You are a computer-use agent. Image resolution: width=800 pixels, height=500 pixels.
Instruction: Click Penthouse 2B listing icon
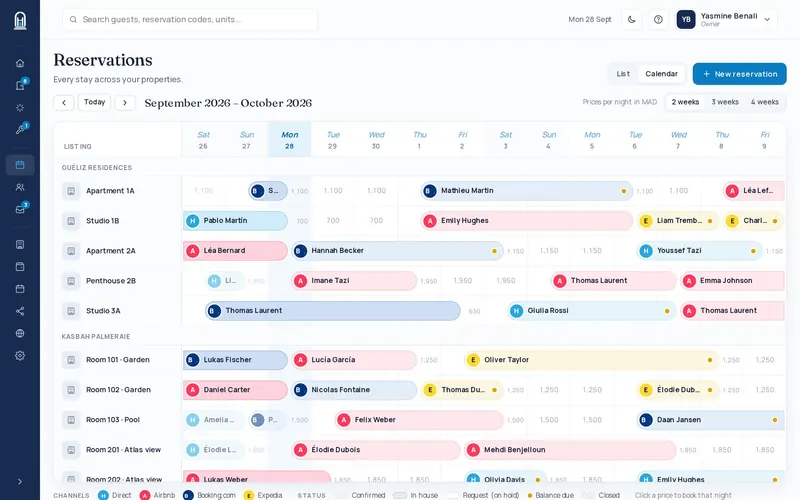tap(71, 281)
